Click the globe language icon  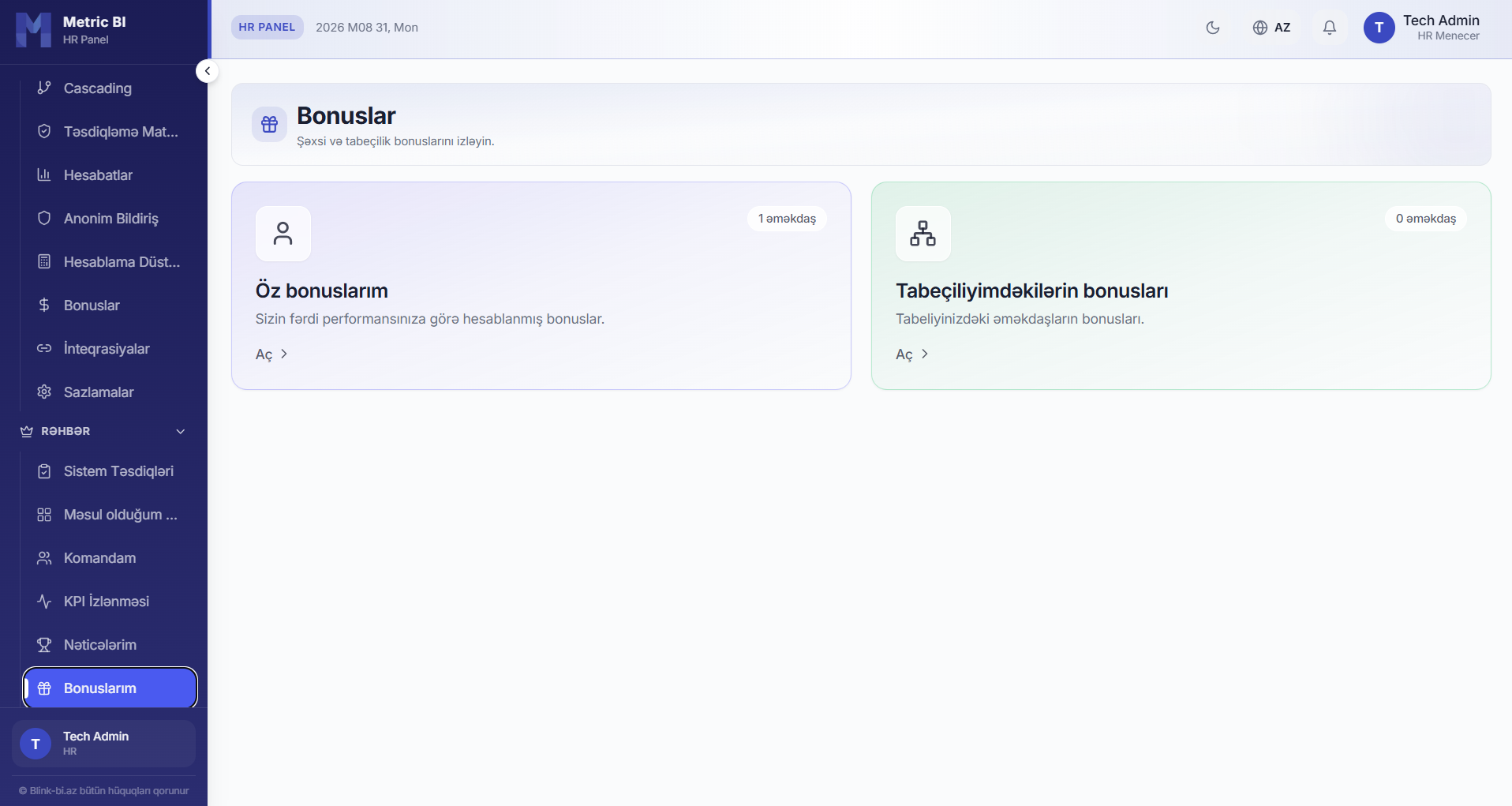tap(1260, 28)
